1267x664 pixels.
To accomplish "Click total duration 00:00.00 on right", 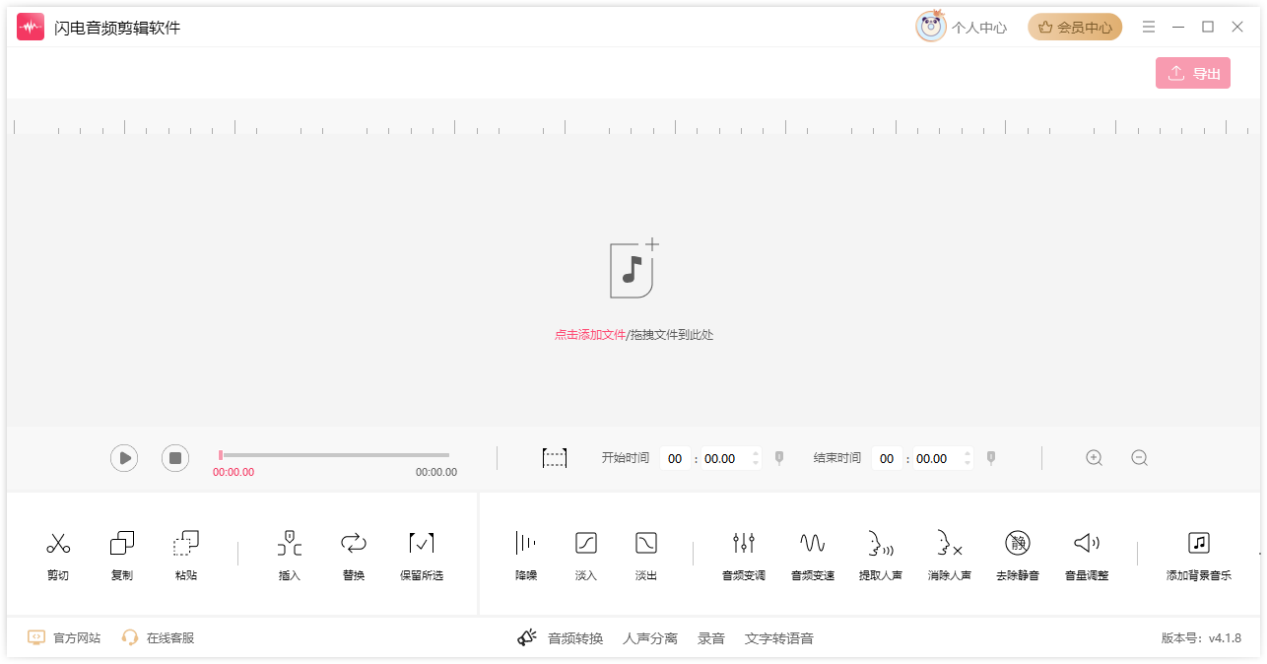I will tap(436, 472).
